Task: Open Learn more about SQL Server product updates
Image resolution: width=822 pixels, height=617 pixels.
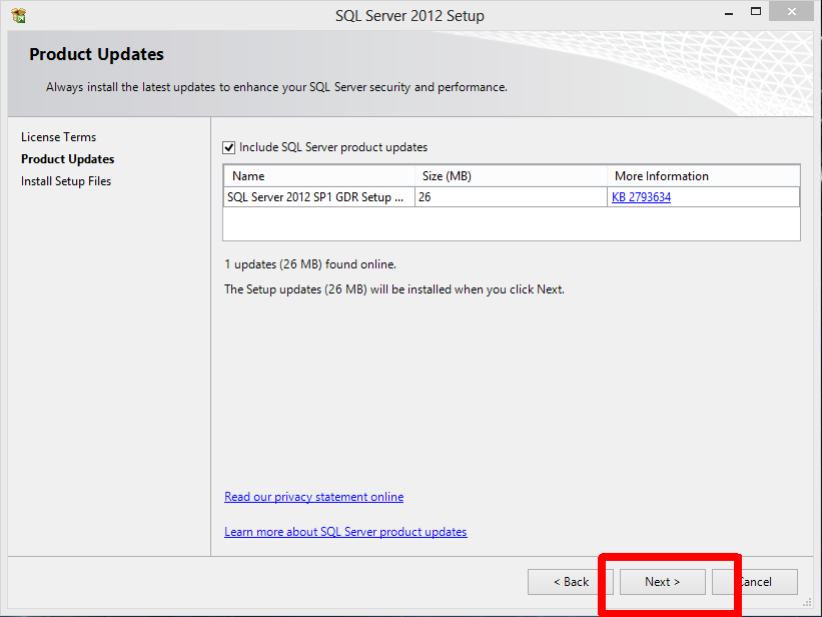Action: (345, 532)
